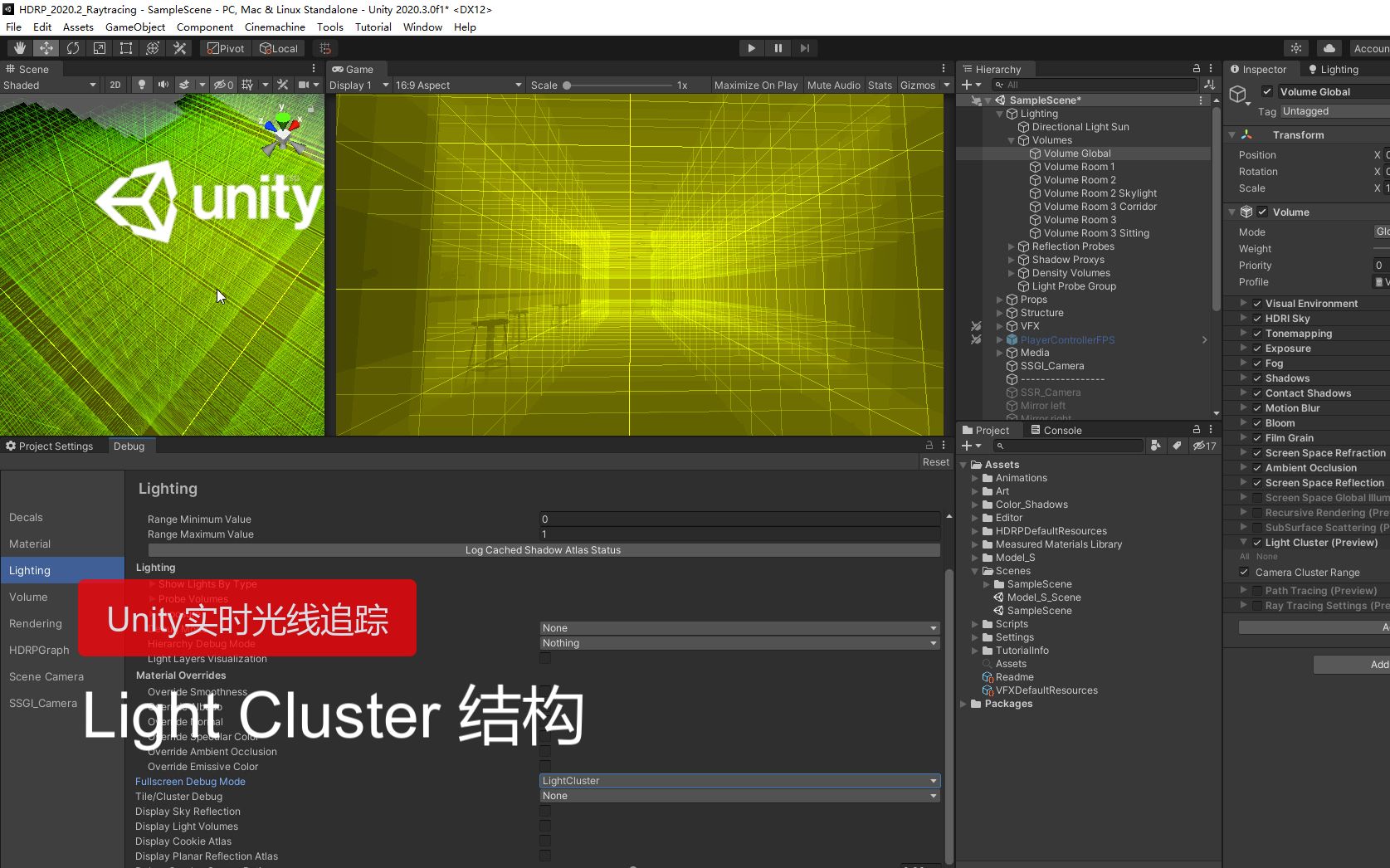Select the Rotate tool
This screenshot has height=868, width=1390.
point(73,48)
